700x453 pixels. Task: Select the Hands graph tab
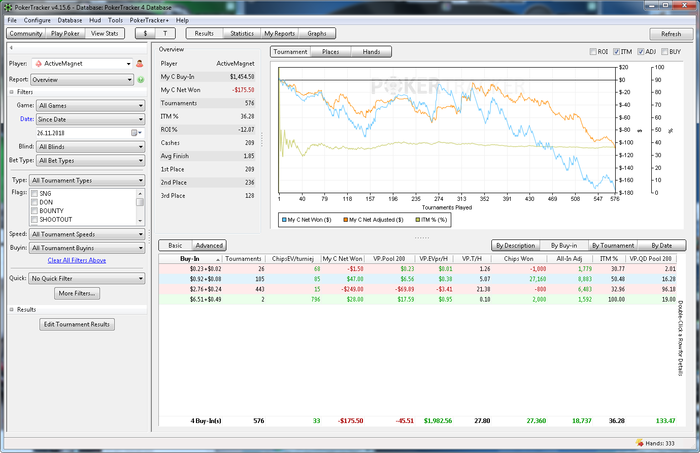click(x=371, y=52)
